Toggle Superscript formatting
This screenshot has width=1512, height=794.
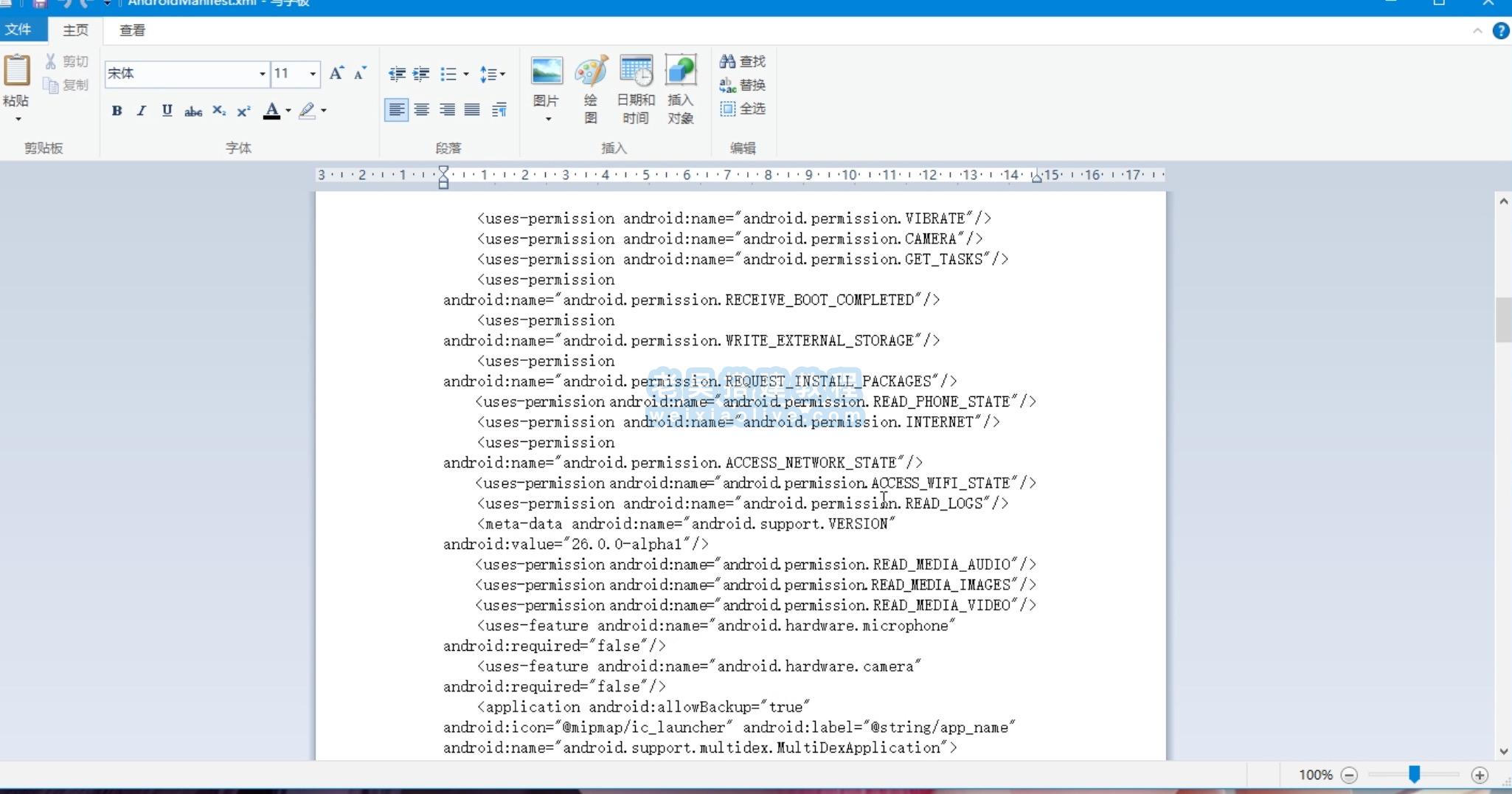[243, 111]
